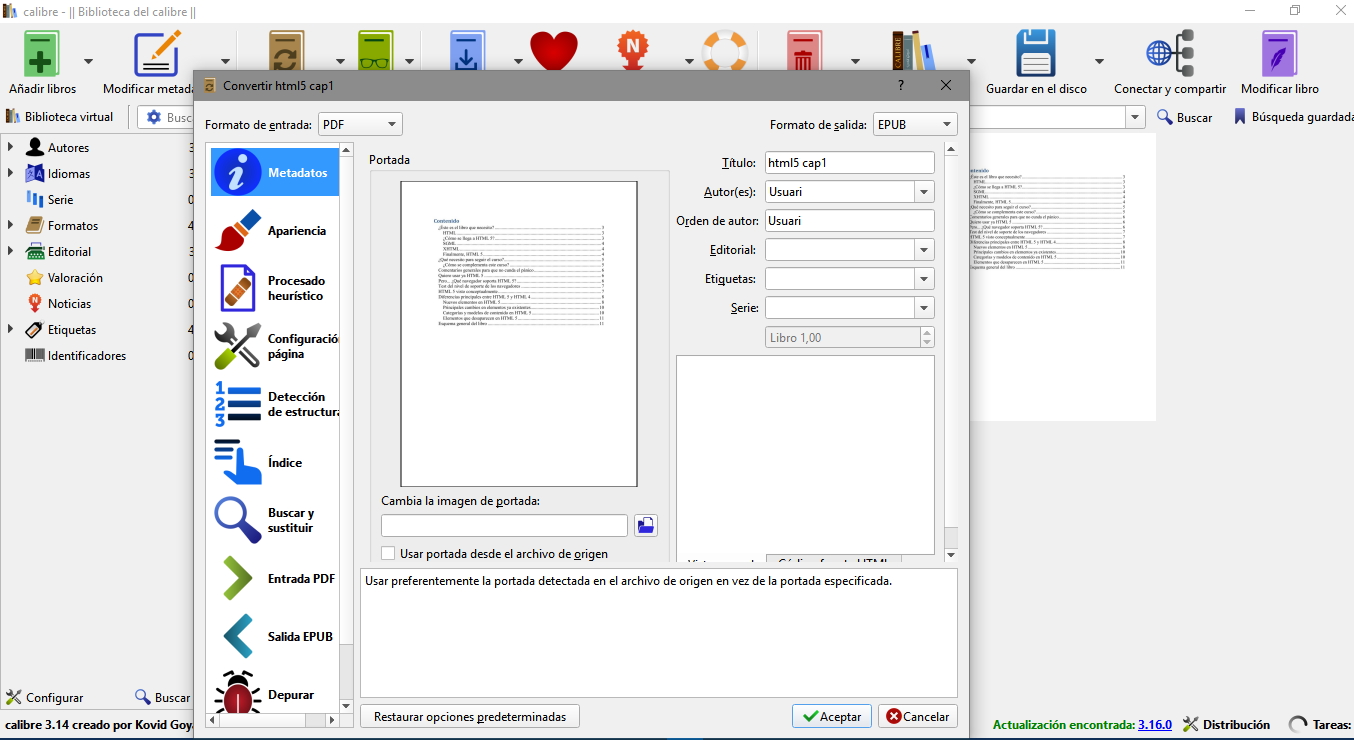Expand the Idiomas tree node
This screenshot has width=1354, height=740.
(10, 173)
